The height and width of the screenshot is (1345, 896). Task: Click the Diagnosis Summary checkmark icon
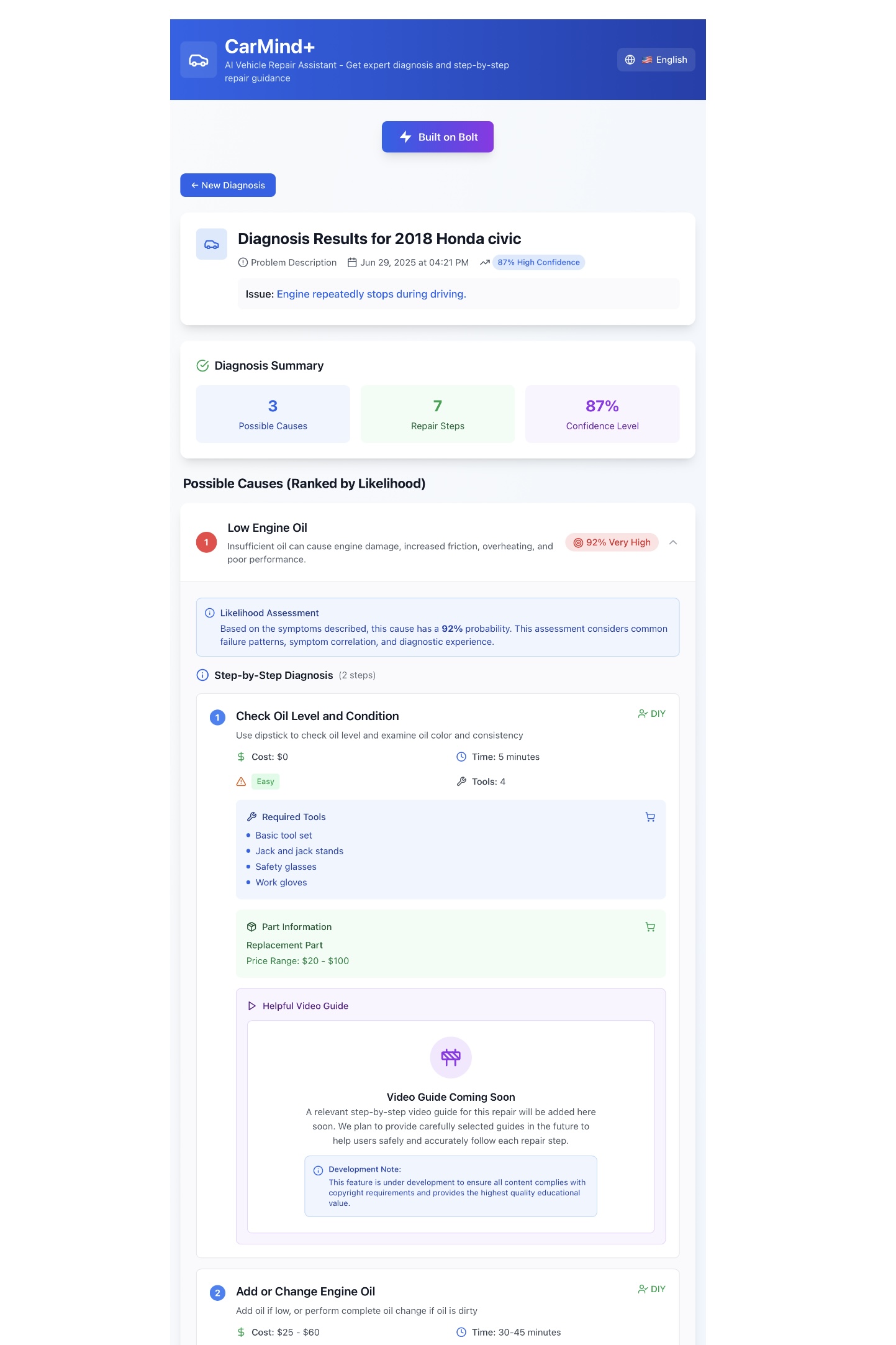[202, 365]
